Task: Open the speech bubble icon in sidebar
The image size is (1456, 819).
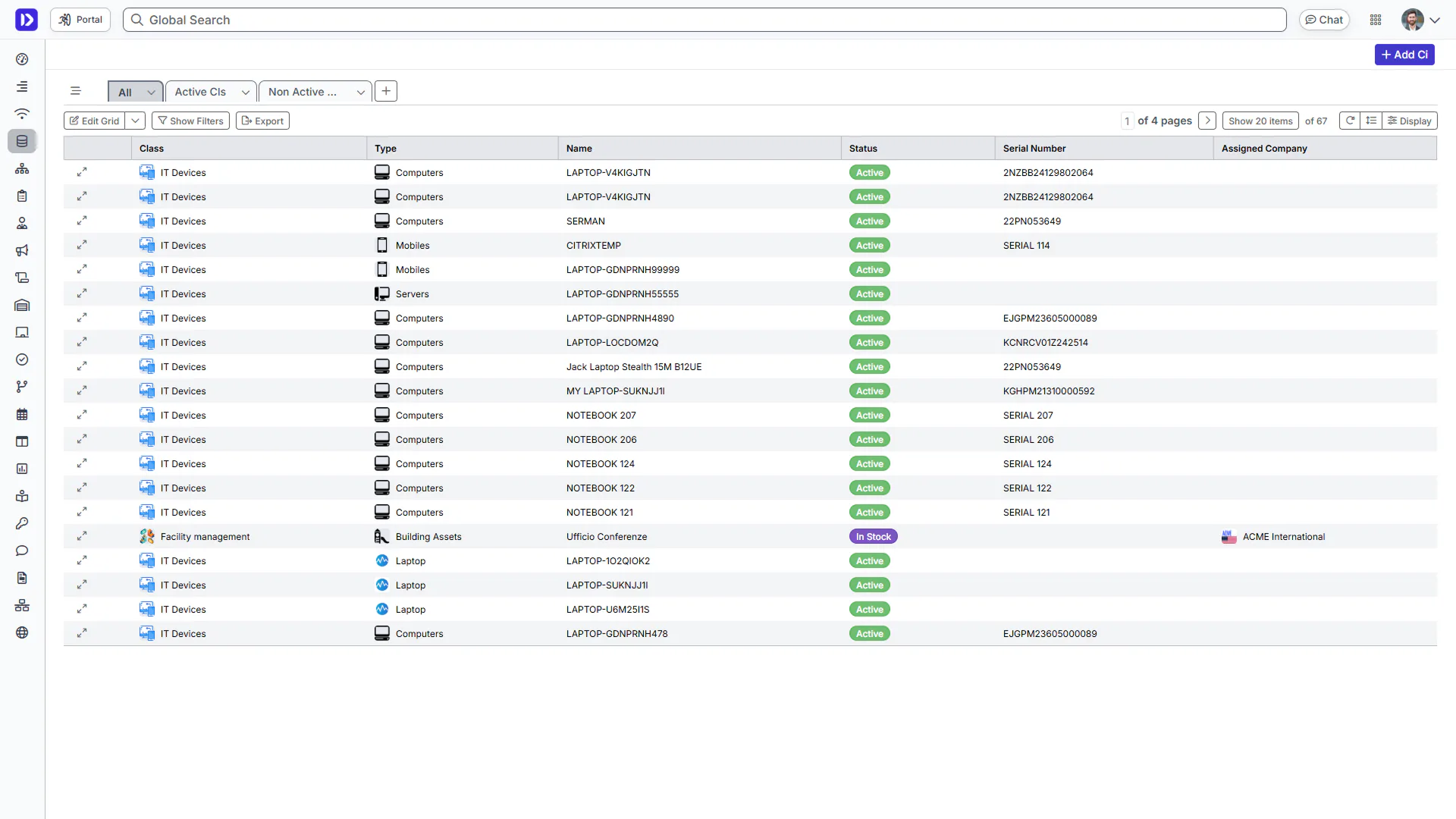Action: (x=22, y=551)
